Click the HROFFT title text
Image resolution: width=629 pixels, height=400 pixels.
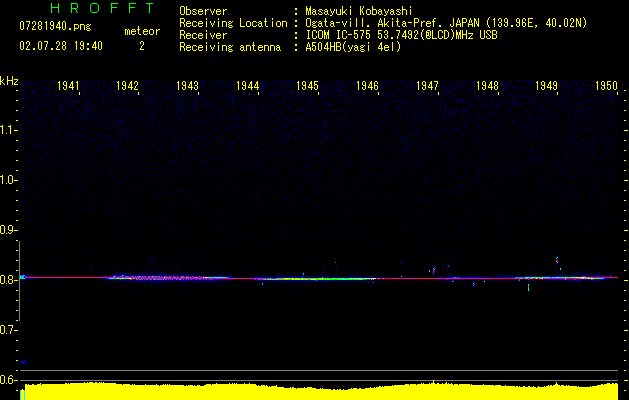pyautogui.click(x=102, y=8)
